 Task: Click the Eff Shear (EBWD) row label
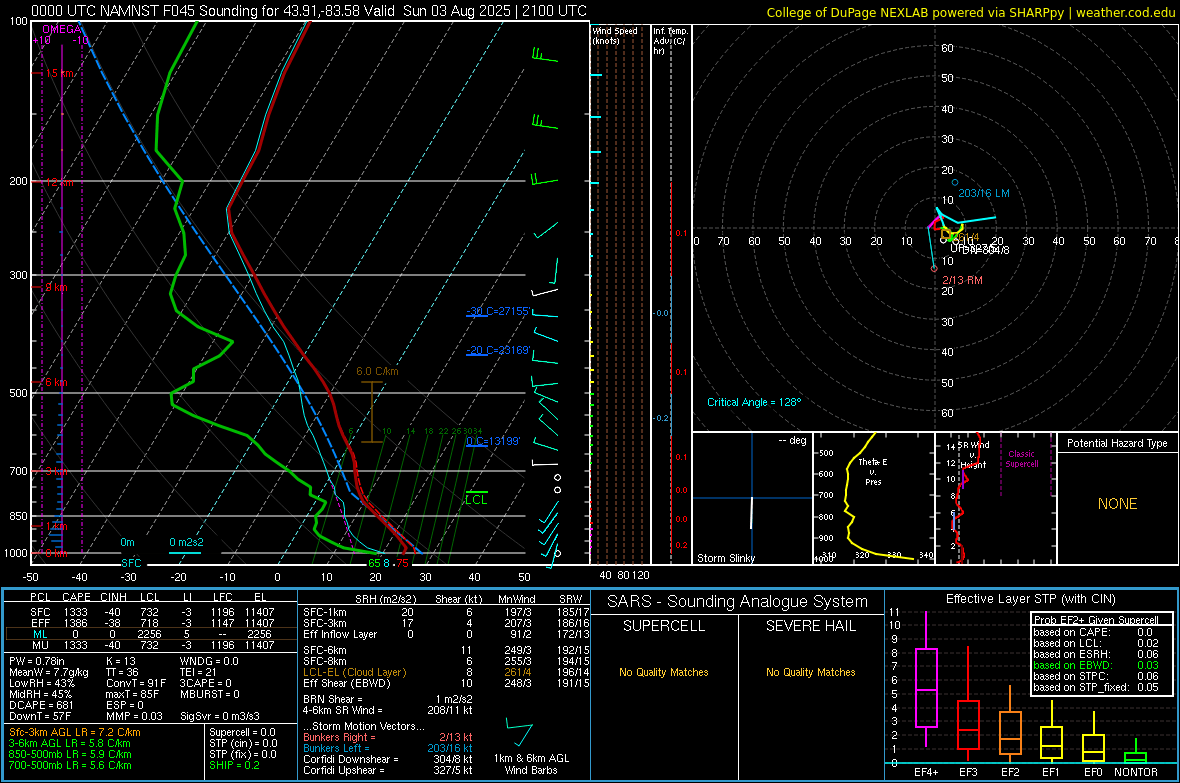click(346, 683)
